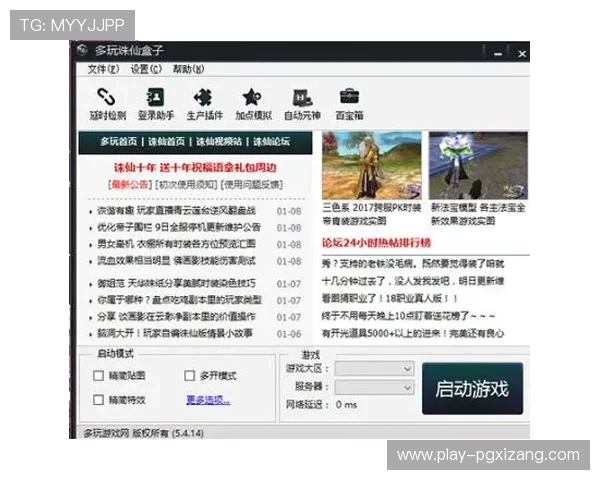Open the 登录助手 login helper
This screenshot has width=600, height=480.
pyautogui.click(x=156, y=104)
